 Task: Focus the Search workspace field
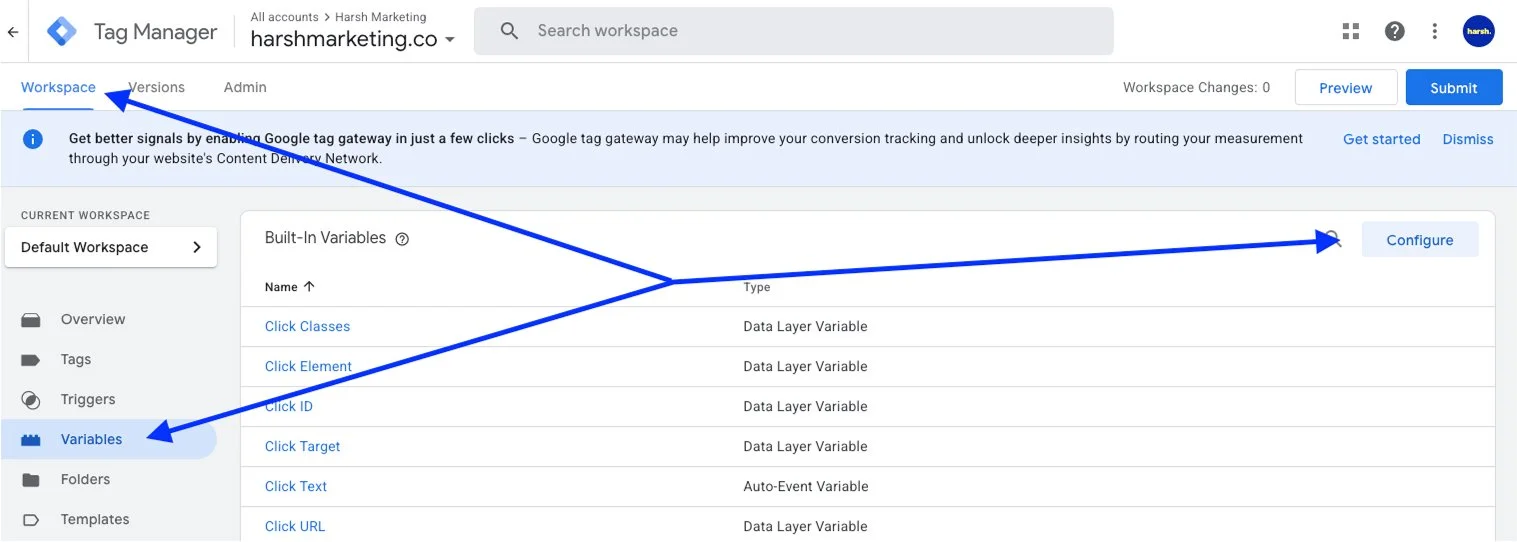[x=793, y=31]
